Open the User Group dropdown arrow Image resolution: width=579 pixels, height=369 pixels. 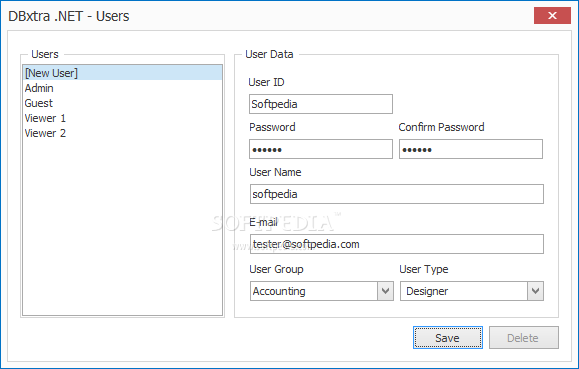click(x=386, y=291)
